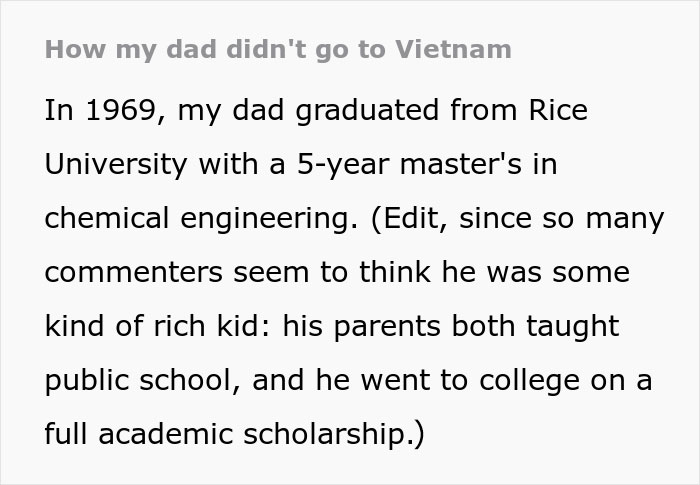Image resolution: width=700 pixels, height=485 pixels.
Task: Click the post title about Vietnam
Action: [278, 49]
